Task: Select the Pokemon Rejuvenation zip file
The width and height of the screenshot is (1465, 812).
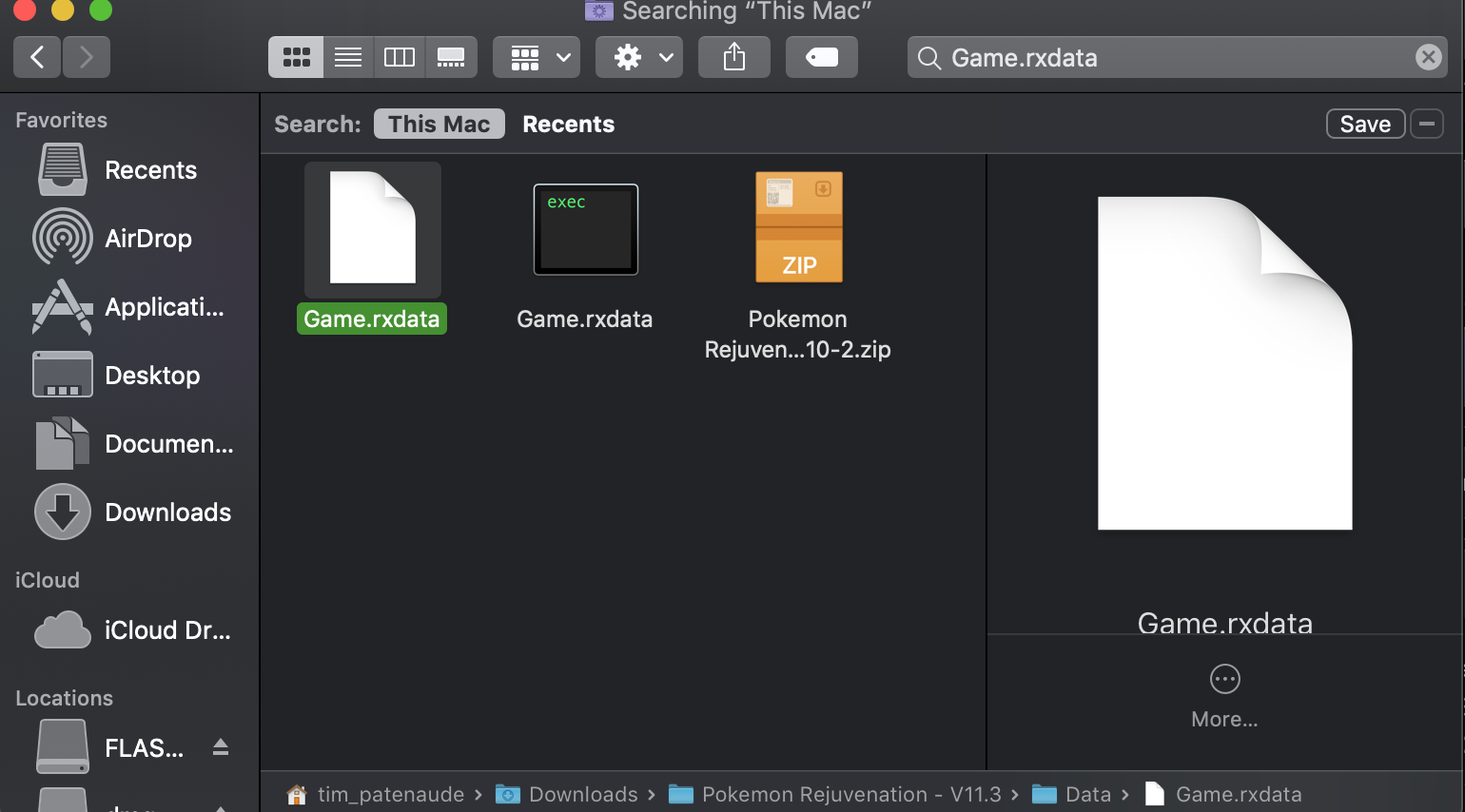Action: [x=798, y=228]
